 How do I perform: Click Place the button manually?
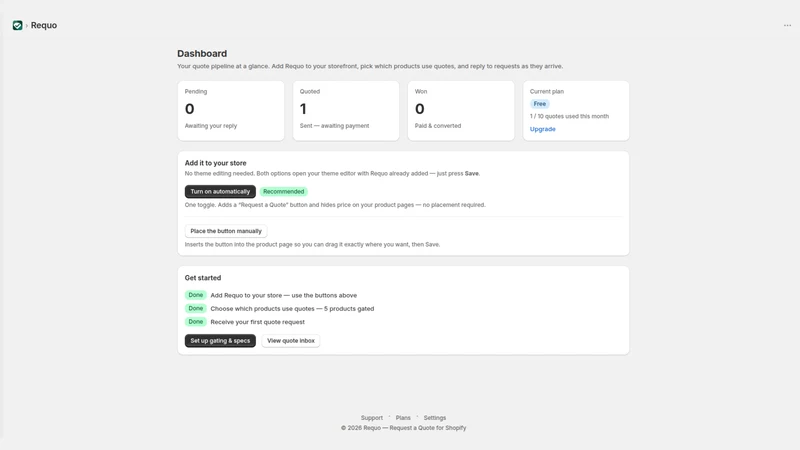point(226,231)
